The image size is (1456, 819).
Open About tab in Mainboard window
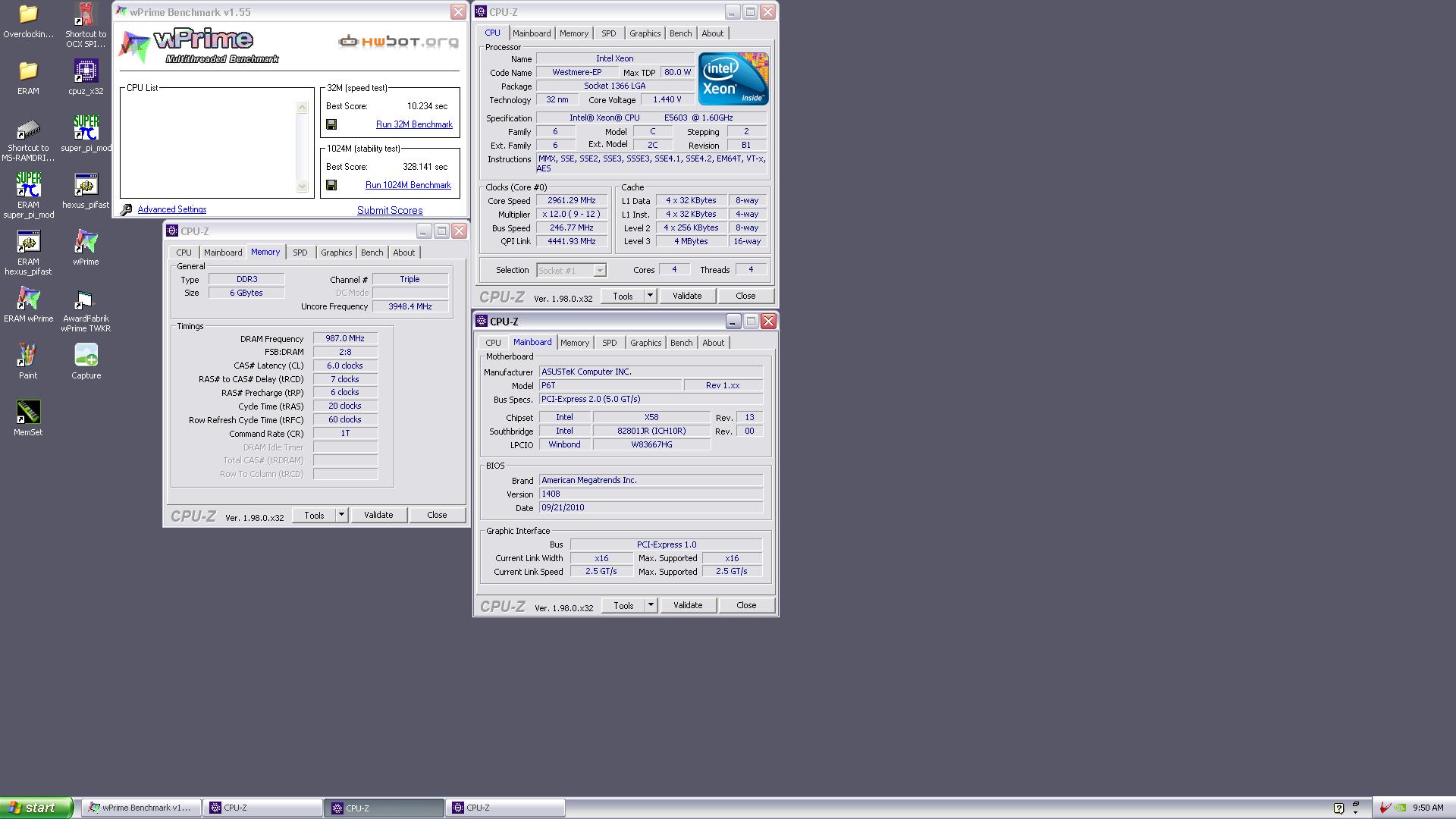click(713, 343)
